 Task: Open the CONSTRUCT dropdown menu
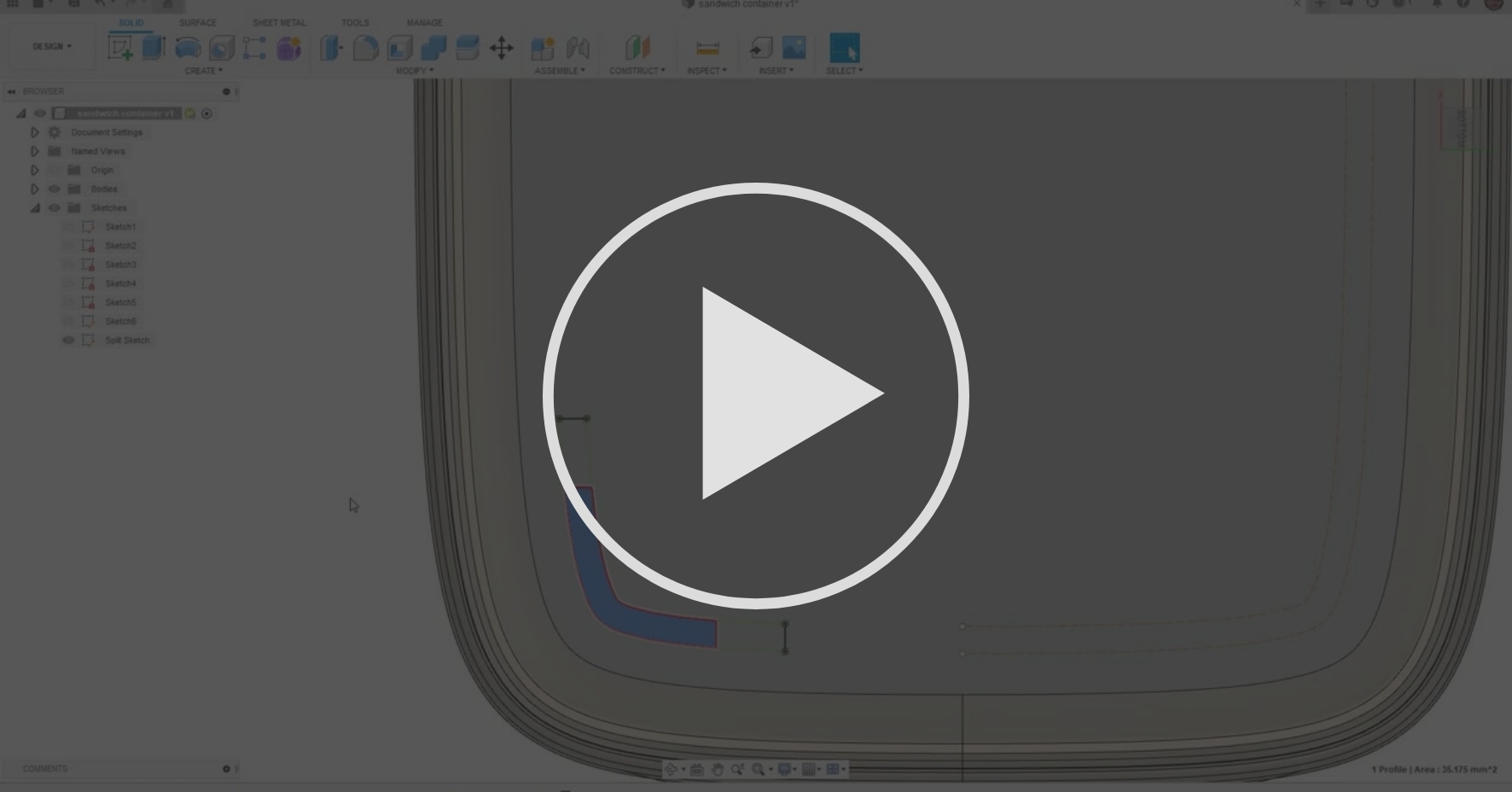(637, 71)
